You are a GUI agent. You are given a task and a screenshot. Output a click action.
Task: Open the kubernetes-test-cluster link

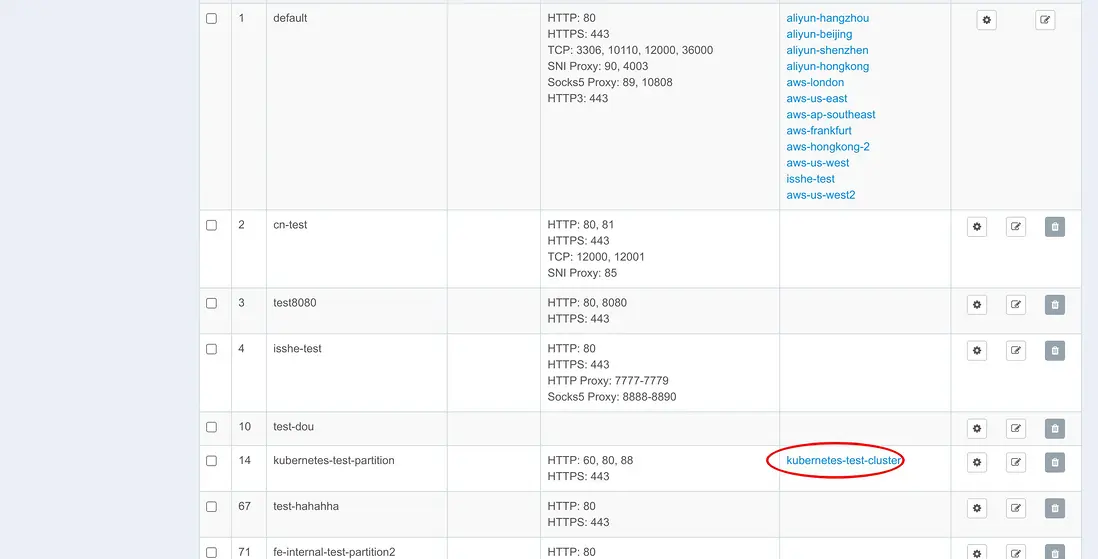coord(843,461)
